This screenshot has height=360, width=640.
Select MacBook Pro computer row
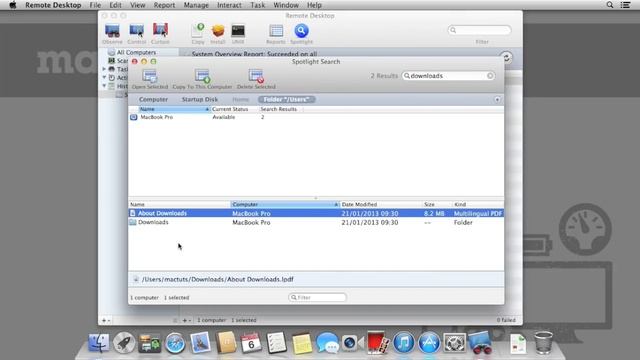point(316,117)
